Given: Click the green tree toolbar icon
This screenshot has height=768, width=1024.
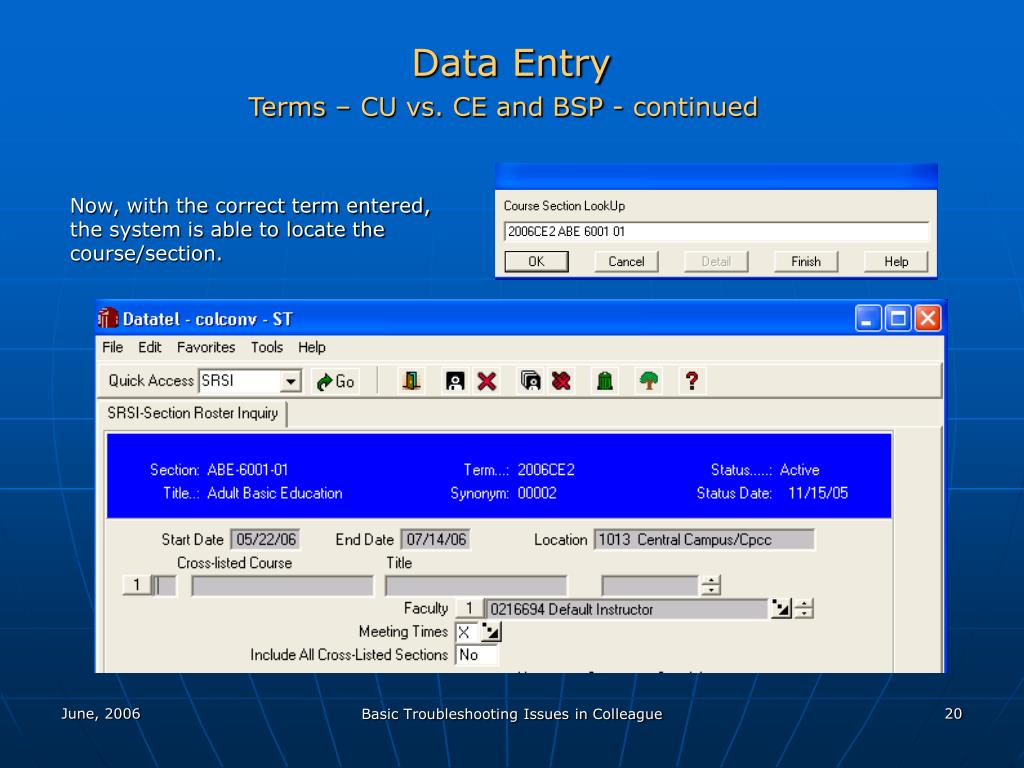Looking at the screenshot, I should (648, 381).
